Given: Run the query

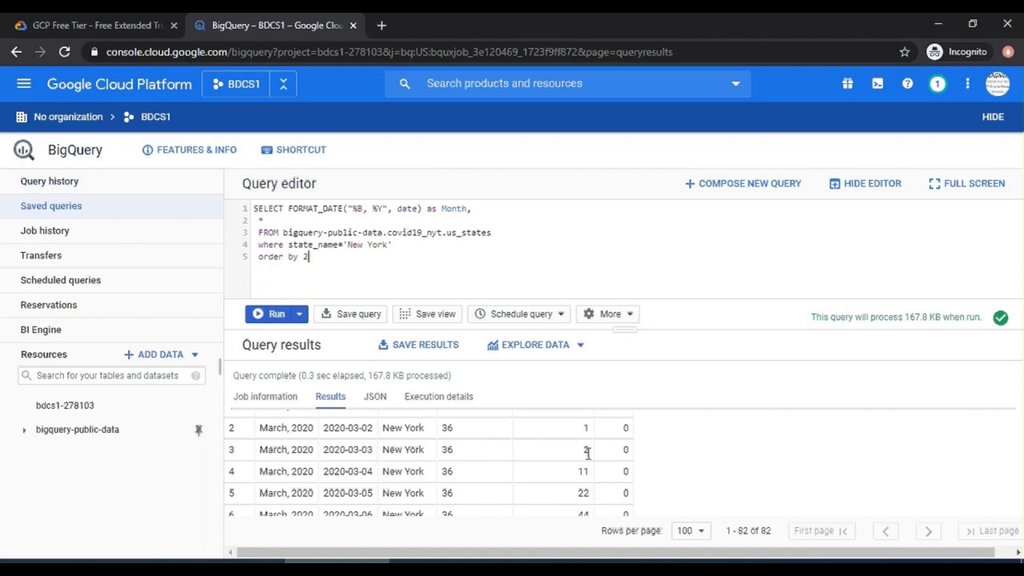Looking at the screenshot, I should tap(268, 314).
